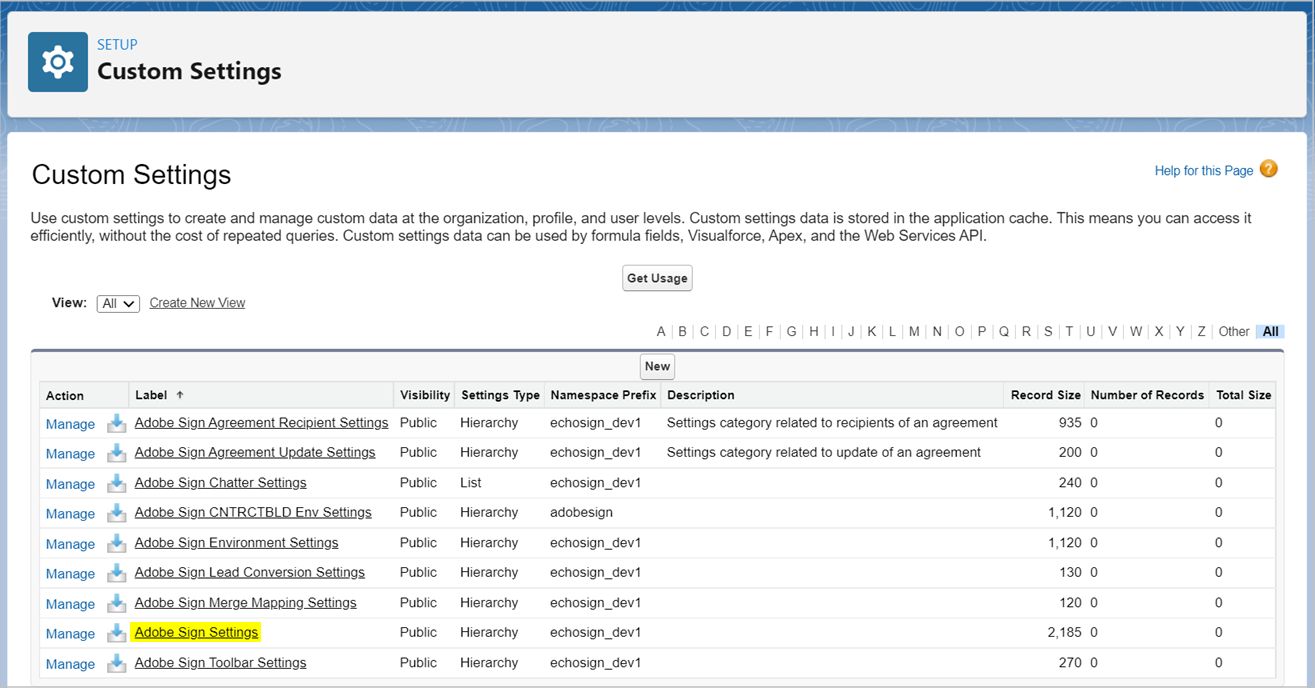Click download icon for Adobe Sign Merge Mapping Settings
1315x688 pixels.
click(117, 603)
